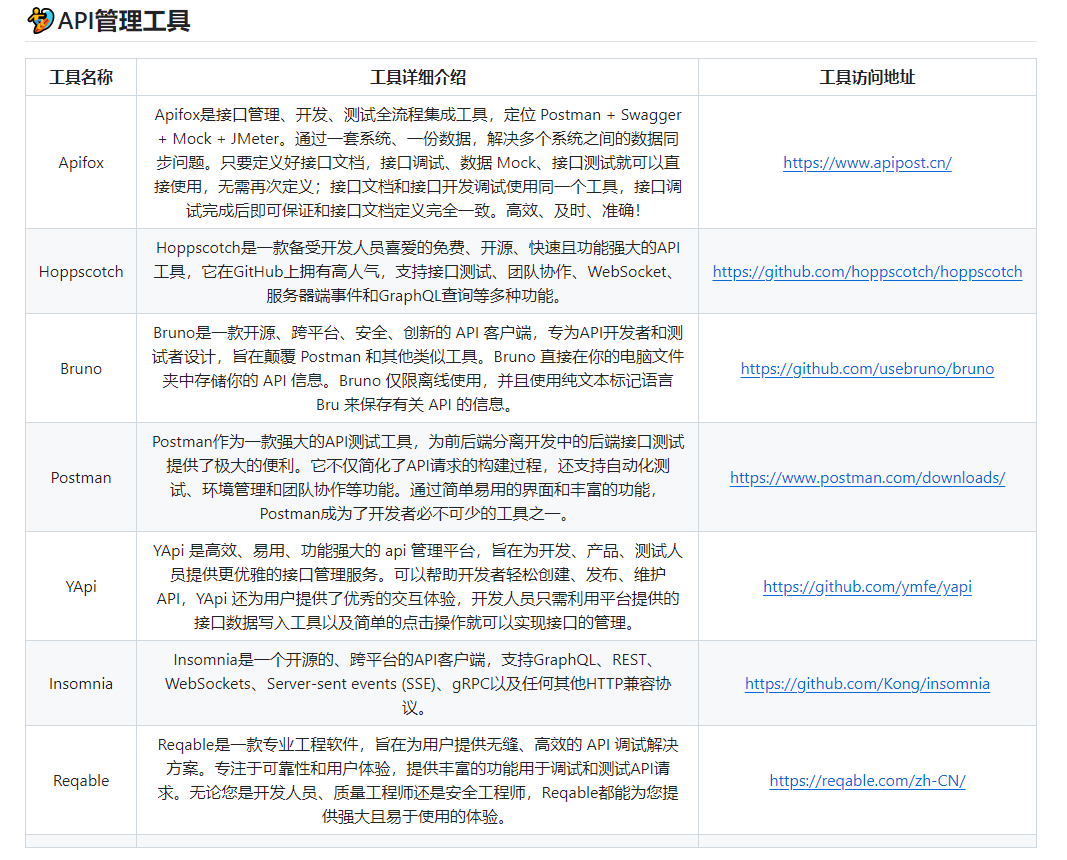Click the 工具访问地址 column header

click(867, 78)
